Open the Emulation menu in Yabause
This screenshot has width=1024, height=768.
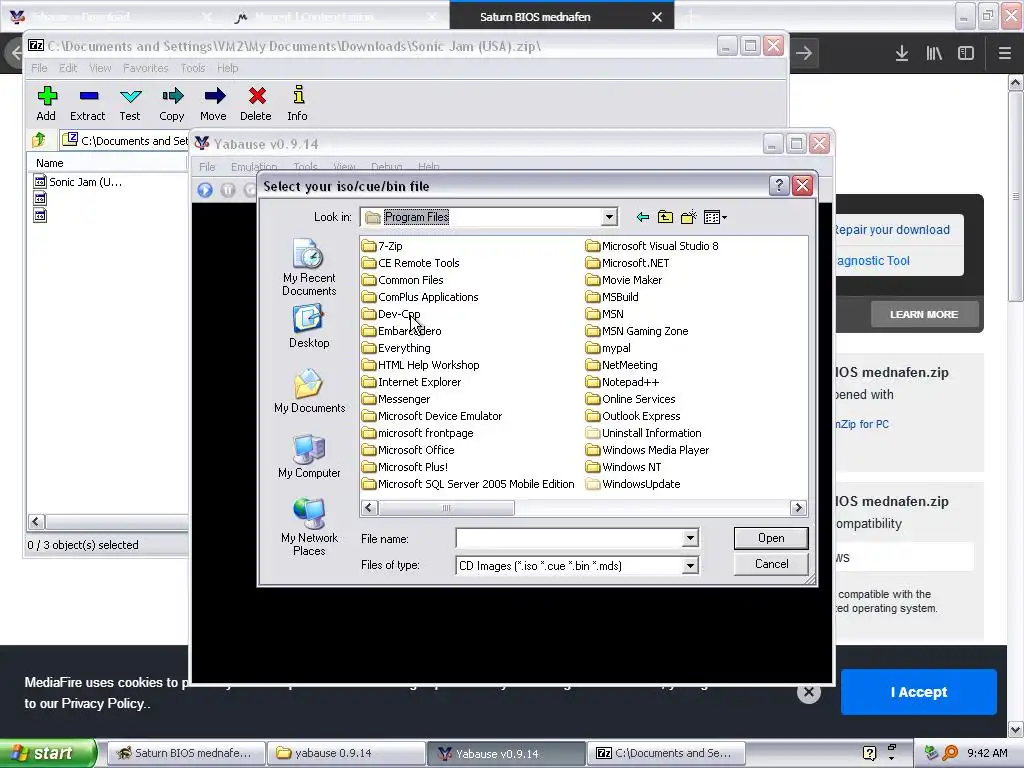click(x=254, y=167)
